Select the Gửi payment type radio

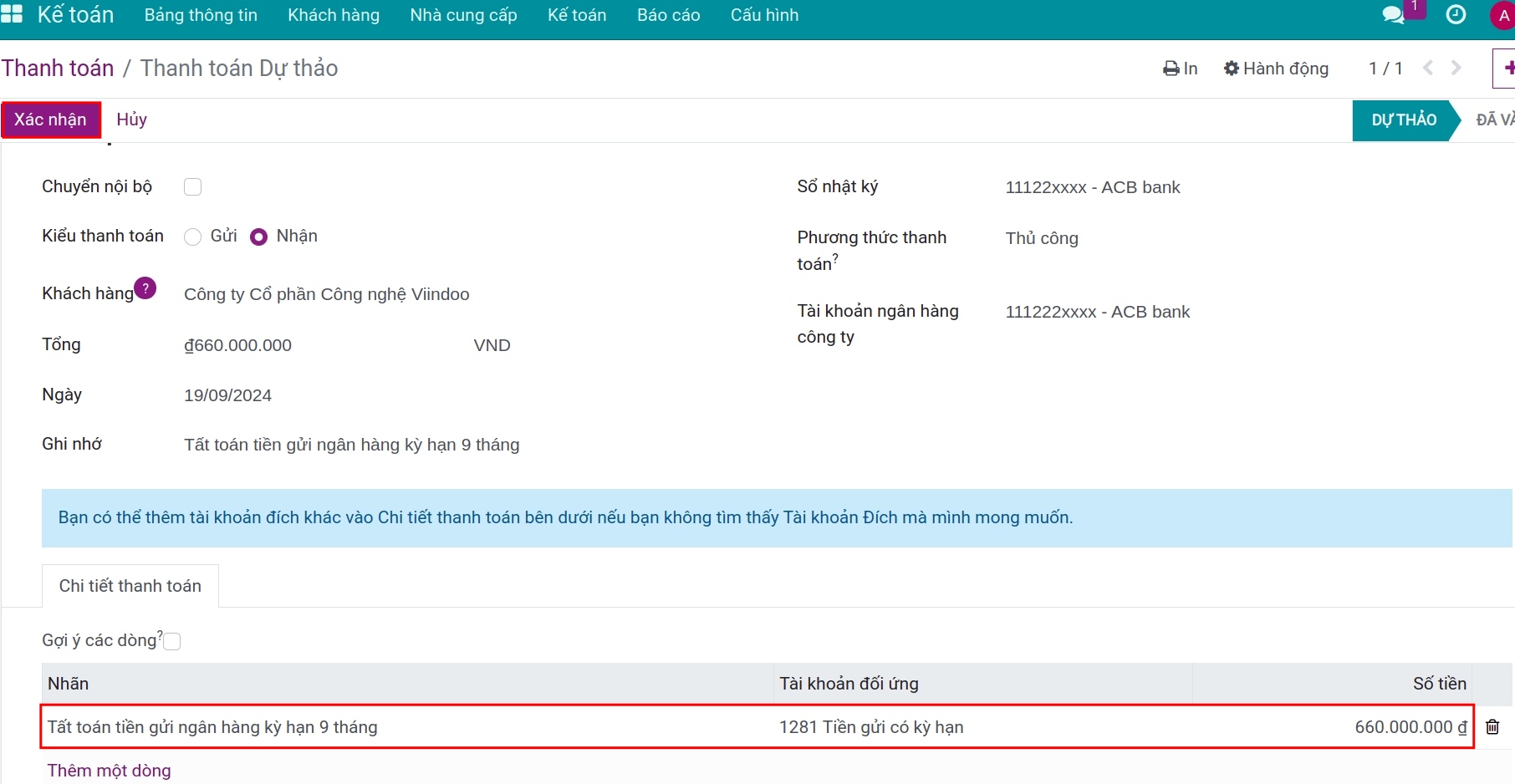[193, 237]
